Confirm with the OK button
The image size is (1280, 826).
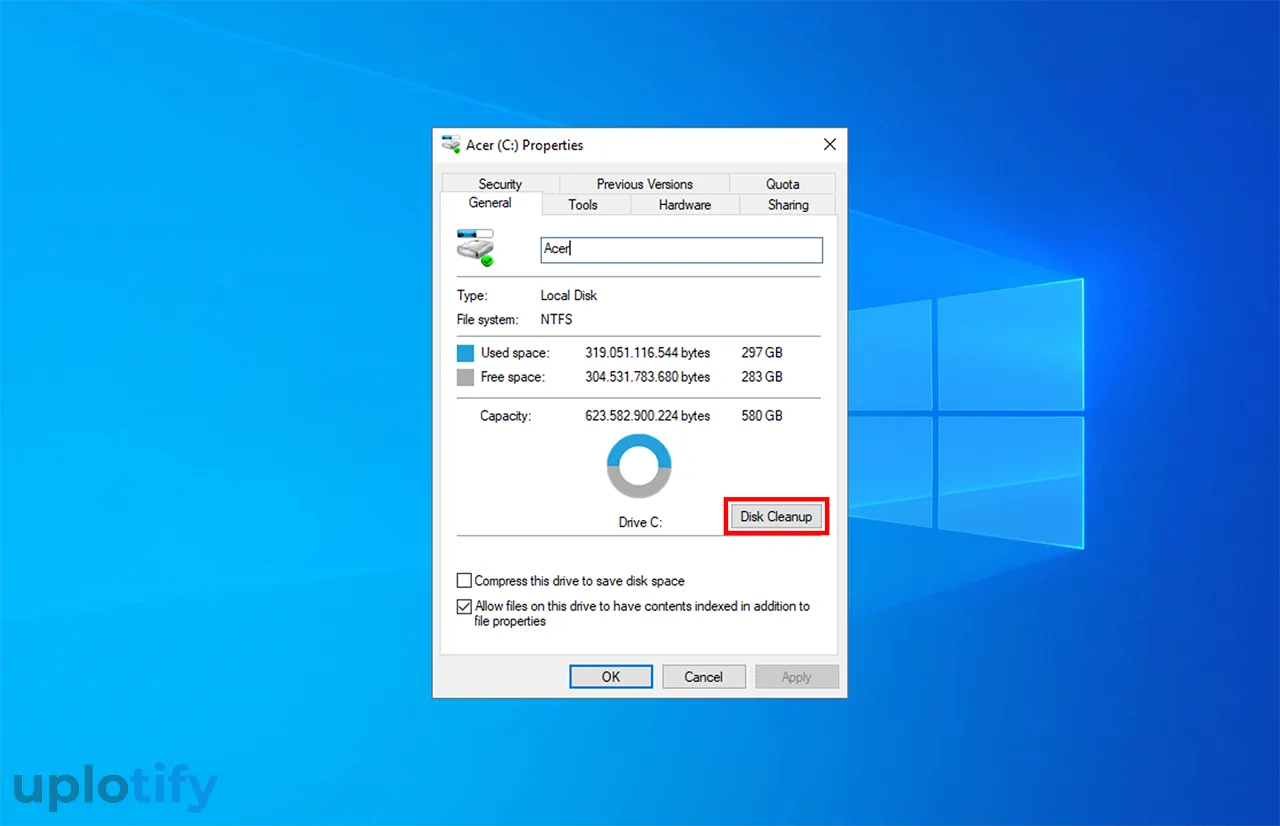click(611, 677)
